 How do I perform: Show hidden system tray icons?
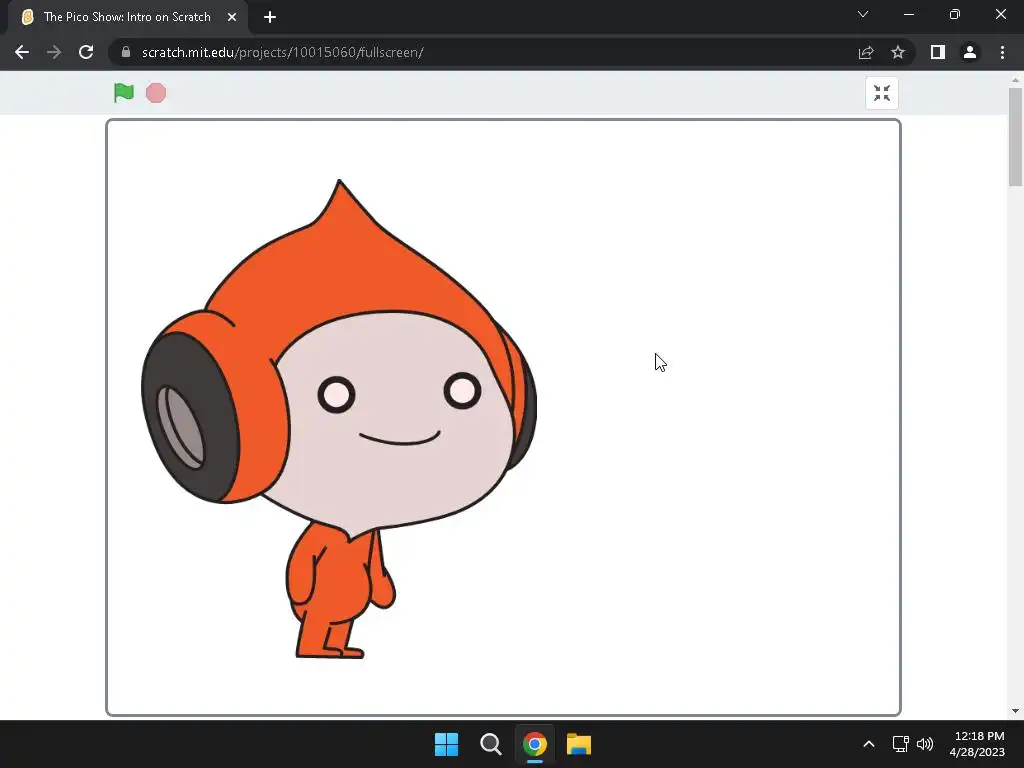point(869,744)
